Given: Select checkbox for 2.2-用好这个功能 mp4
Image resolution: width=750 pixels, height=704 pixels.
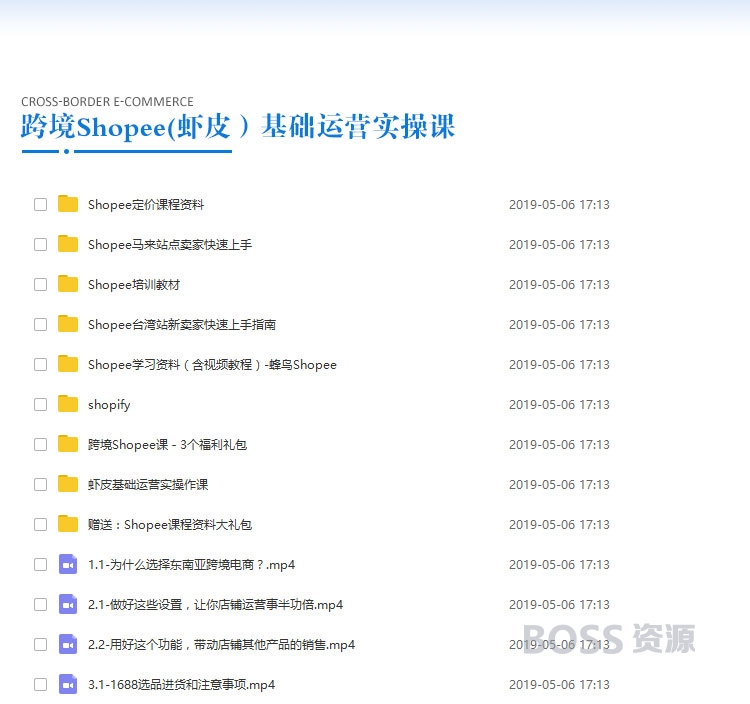Looking at the screenshot, I should pyautogui.click(x=41, y=645).
